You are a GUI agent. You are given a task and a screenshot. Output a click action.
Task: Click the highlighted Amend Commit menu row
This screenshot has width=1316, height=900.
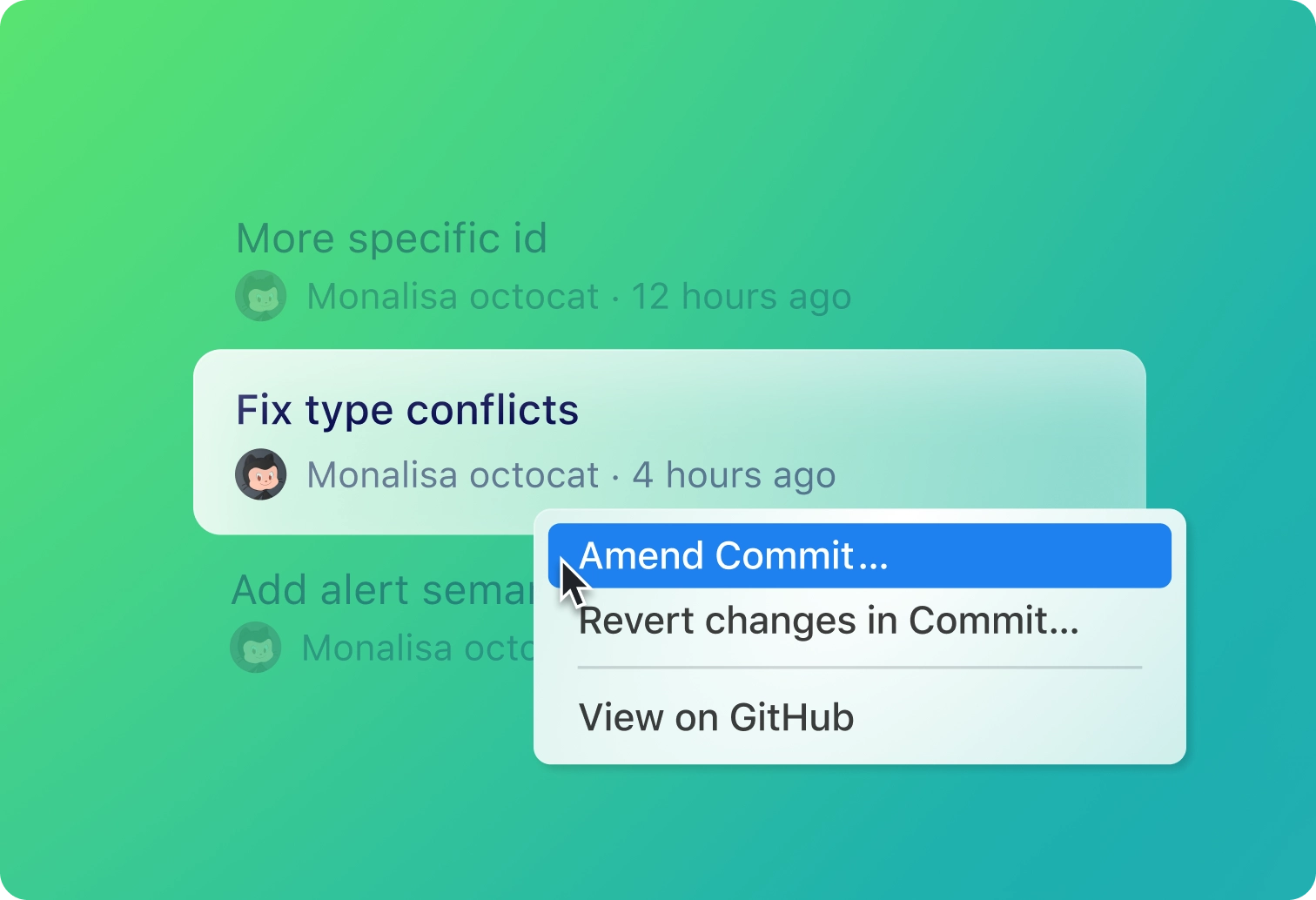859,555
